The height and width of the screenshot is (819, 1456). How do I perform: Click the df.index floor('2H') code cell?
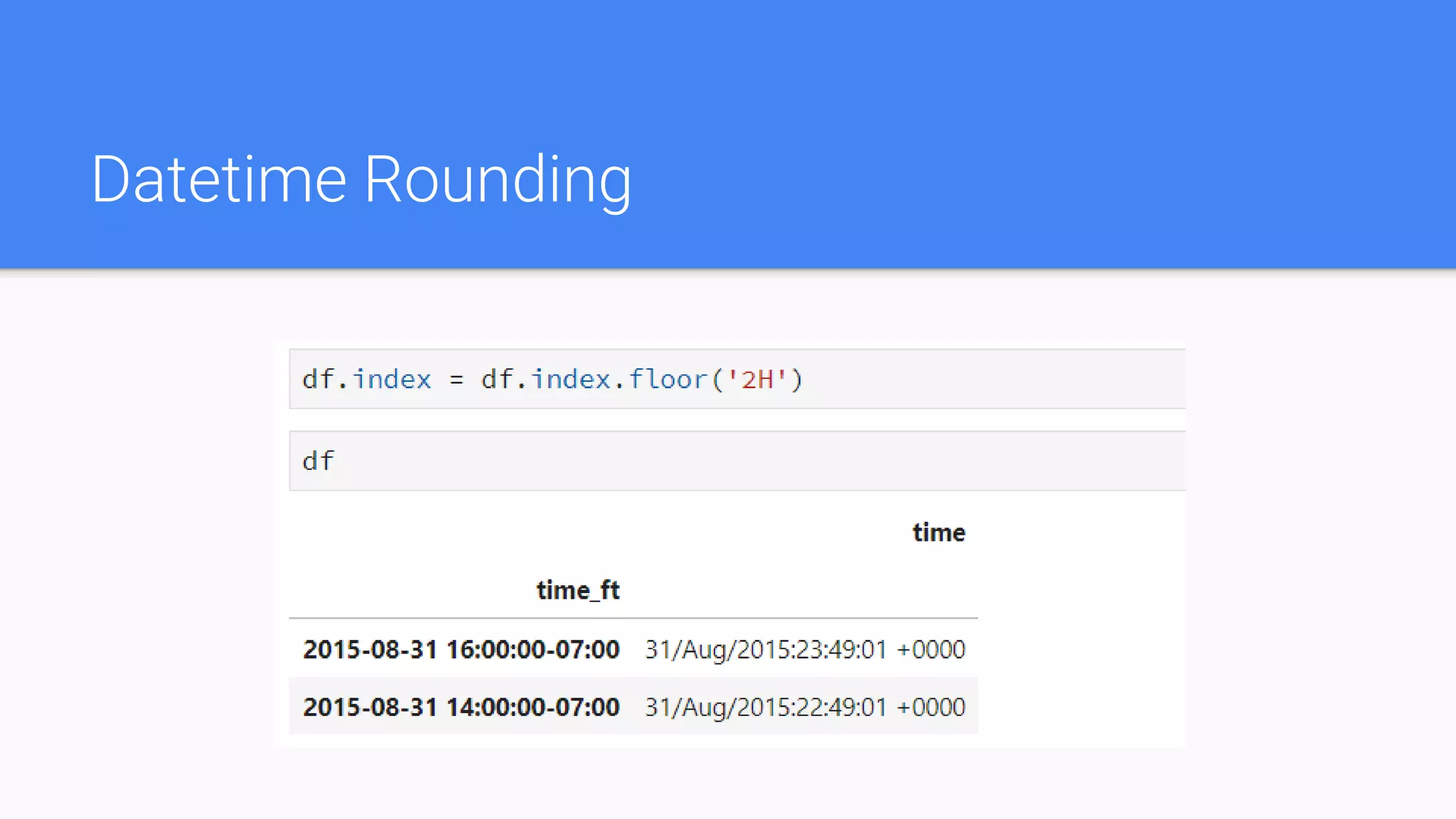[737, 379]
